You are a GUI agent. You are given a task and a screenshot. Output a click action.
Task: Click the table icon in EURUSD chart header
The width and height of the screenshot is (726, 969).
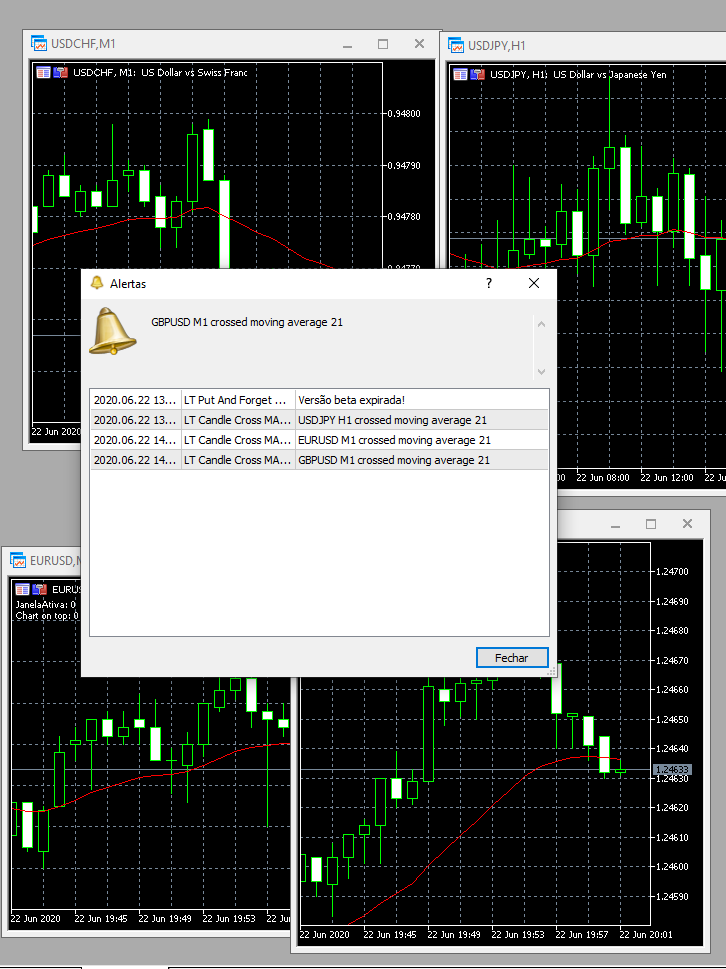pos(22,589)
